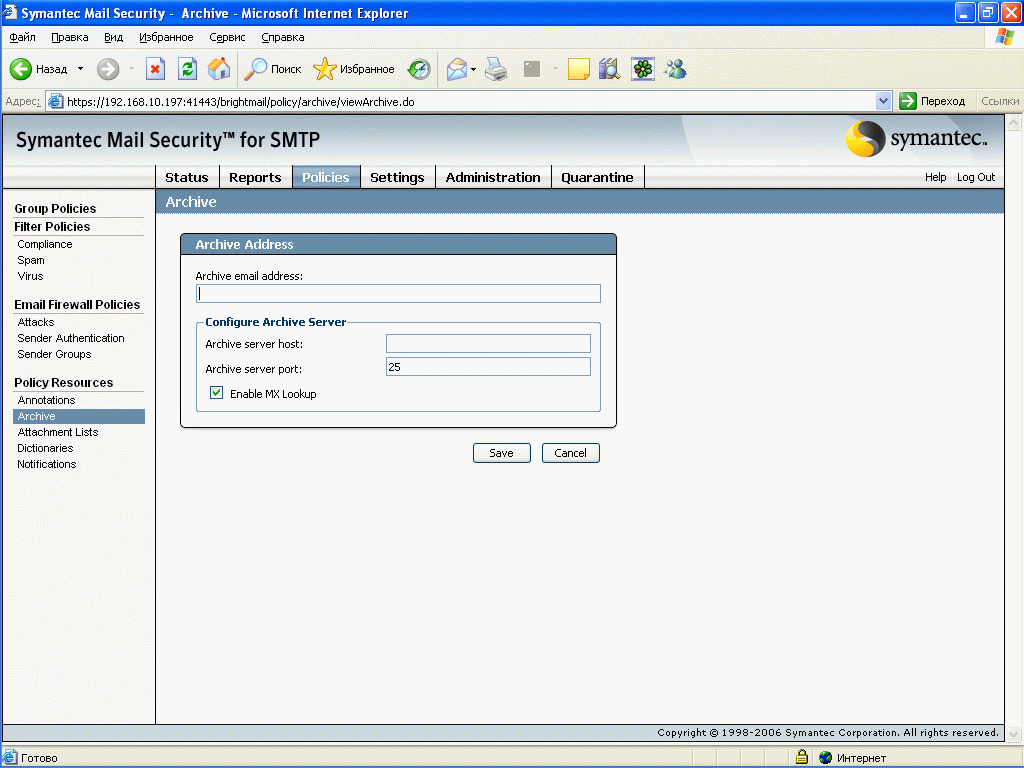This screenshot has height=768, width=1024.
Task: Click the yellow note toolbar icon
Action: tap(579, 69)
